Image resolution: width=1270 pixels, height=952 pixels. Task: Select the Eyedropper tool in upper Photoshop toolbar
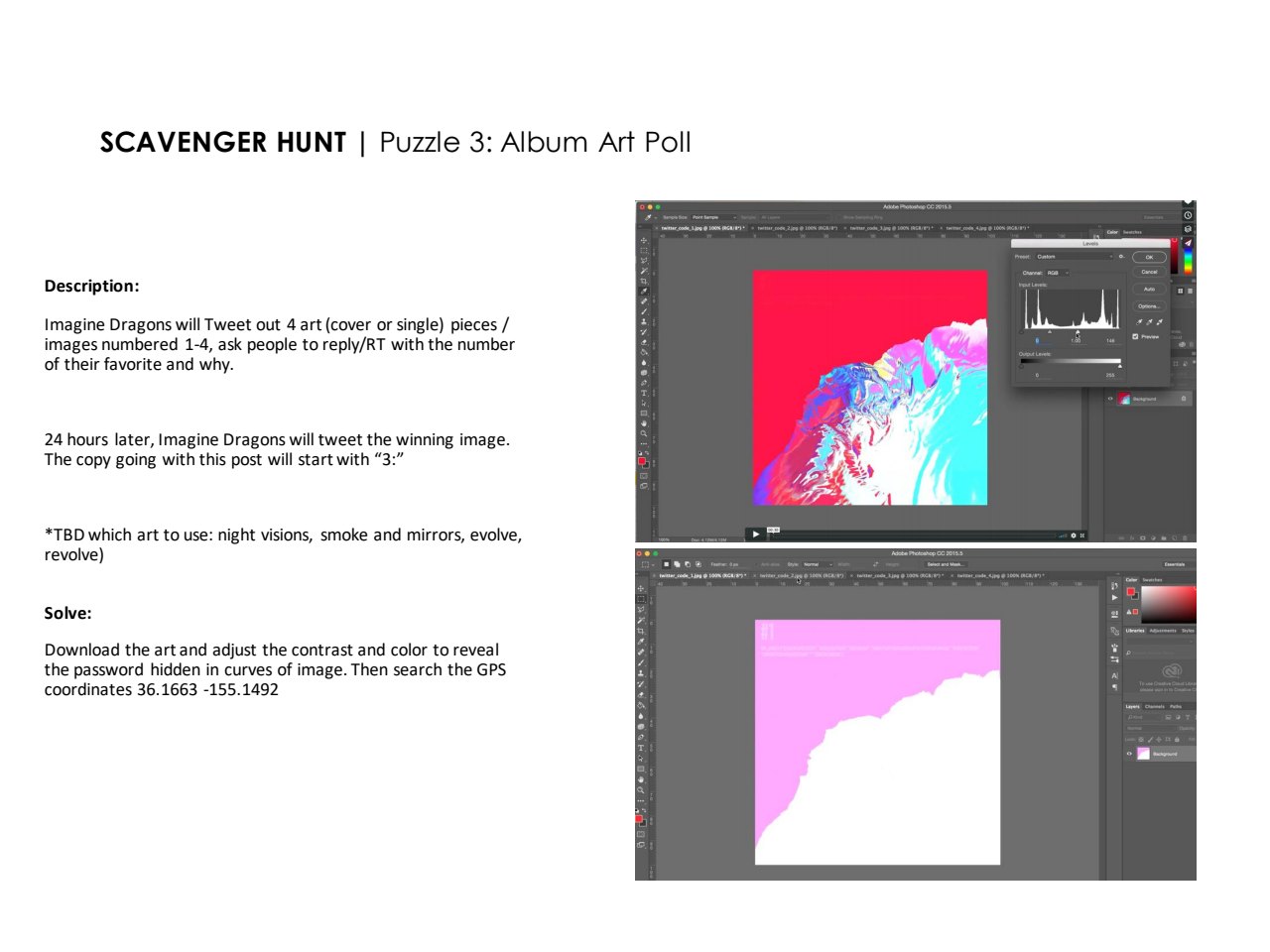click(x=644, y=292)
